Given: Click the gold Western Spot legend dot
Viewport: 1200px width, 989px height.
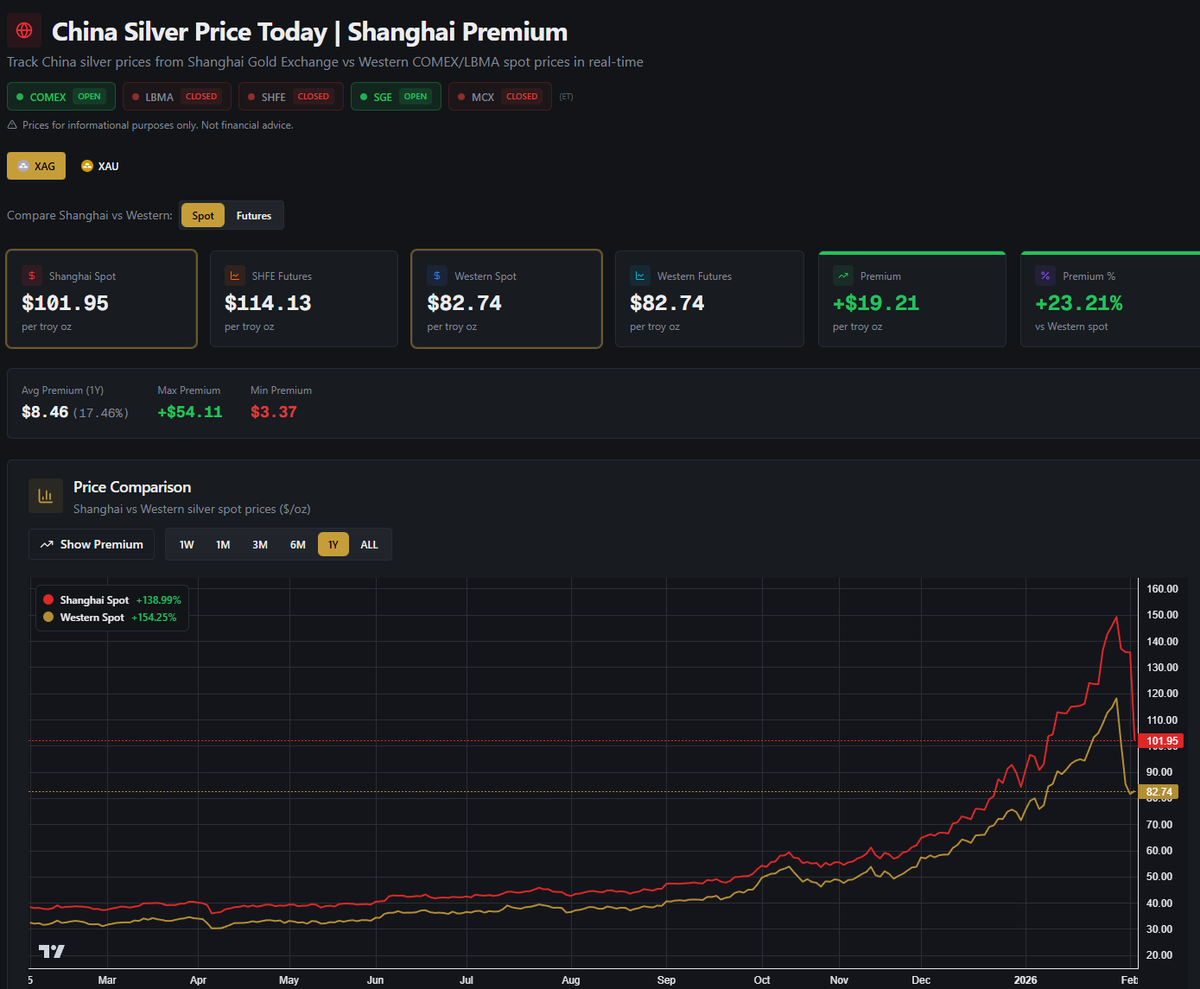Looking at the screenshot, I should [x=48, y=618].
